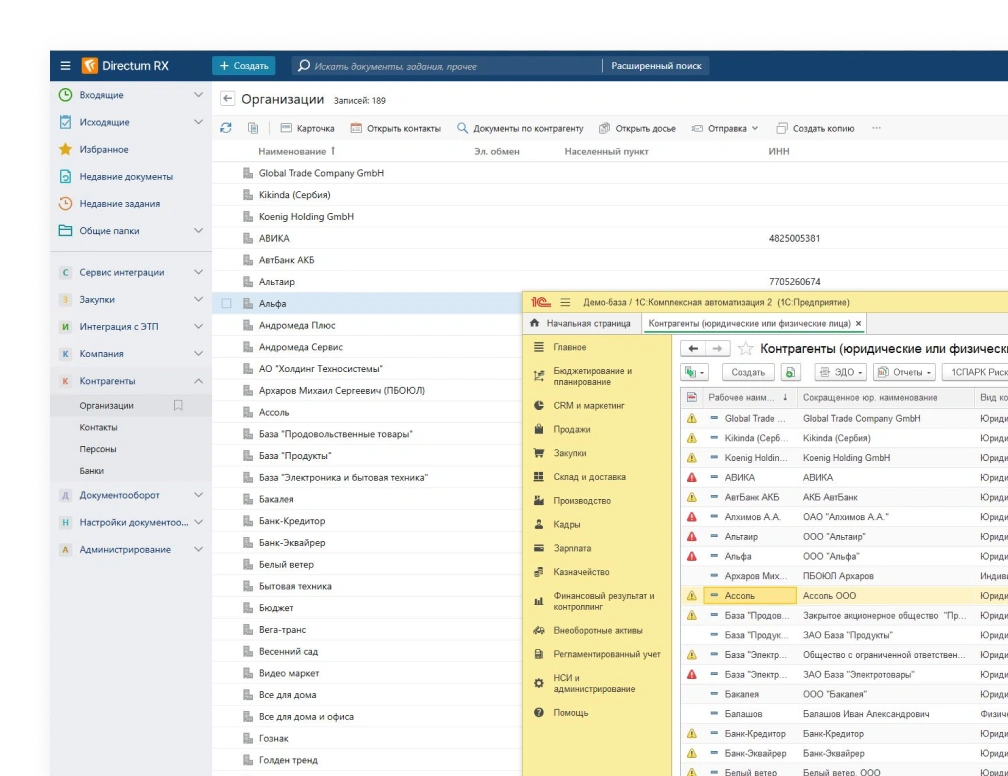1008x776 pixels.
Task: Open the Закупки cart section in 1C
Action: tap(571, 453)
